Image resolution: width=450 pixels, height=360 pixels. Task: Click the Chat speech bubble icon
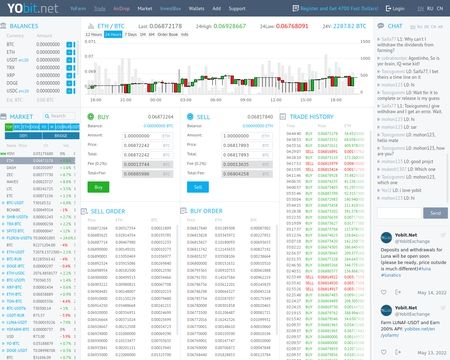tap(381, 26)
